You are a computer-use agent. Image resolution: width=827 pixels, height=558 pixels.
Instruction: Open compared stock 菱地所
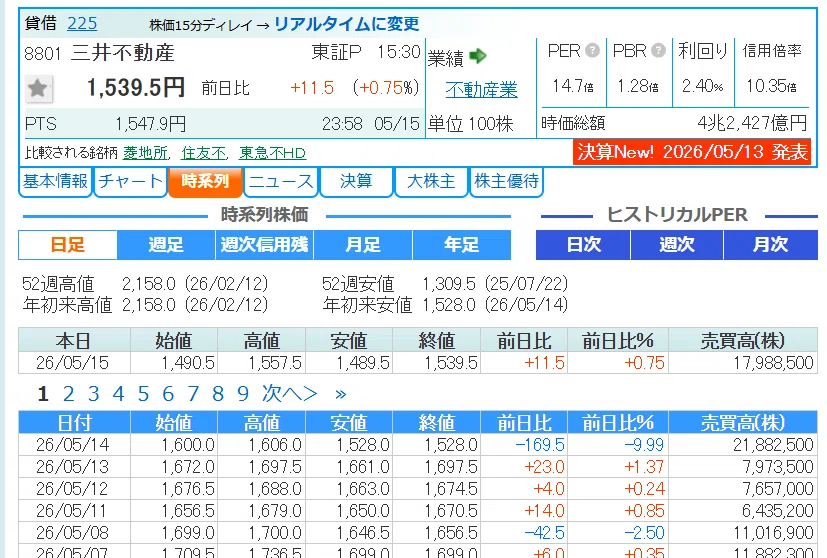(x=146, y=153)
